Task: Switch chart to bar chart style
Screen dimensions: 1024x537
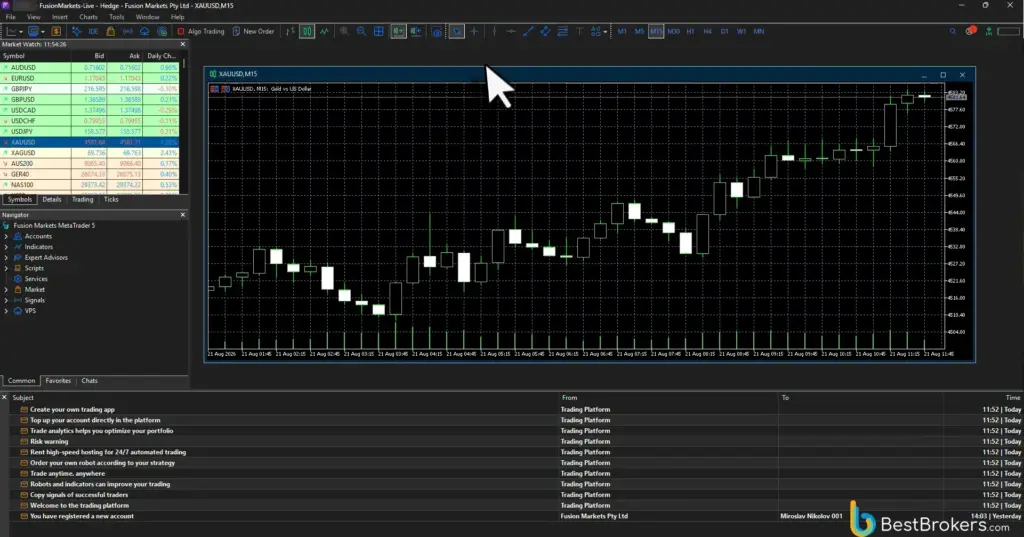Action: [290, 31]
